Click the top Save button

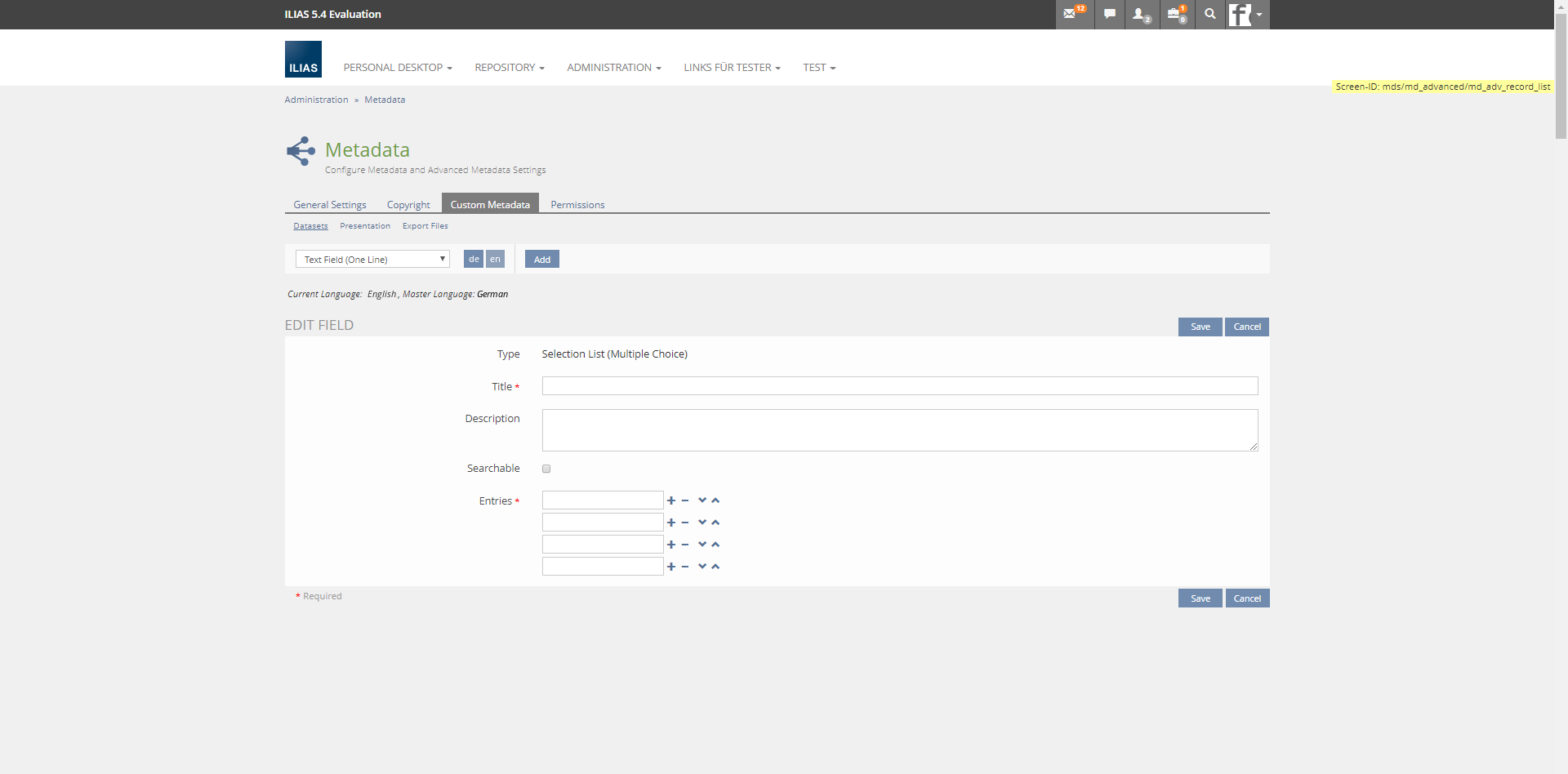1200,327
